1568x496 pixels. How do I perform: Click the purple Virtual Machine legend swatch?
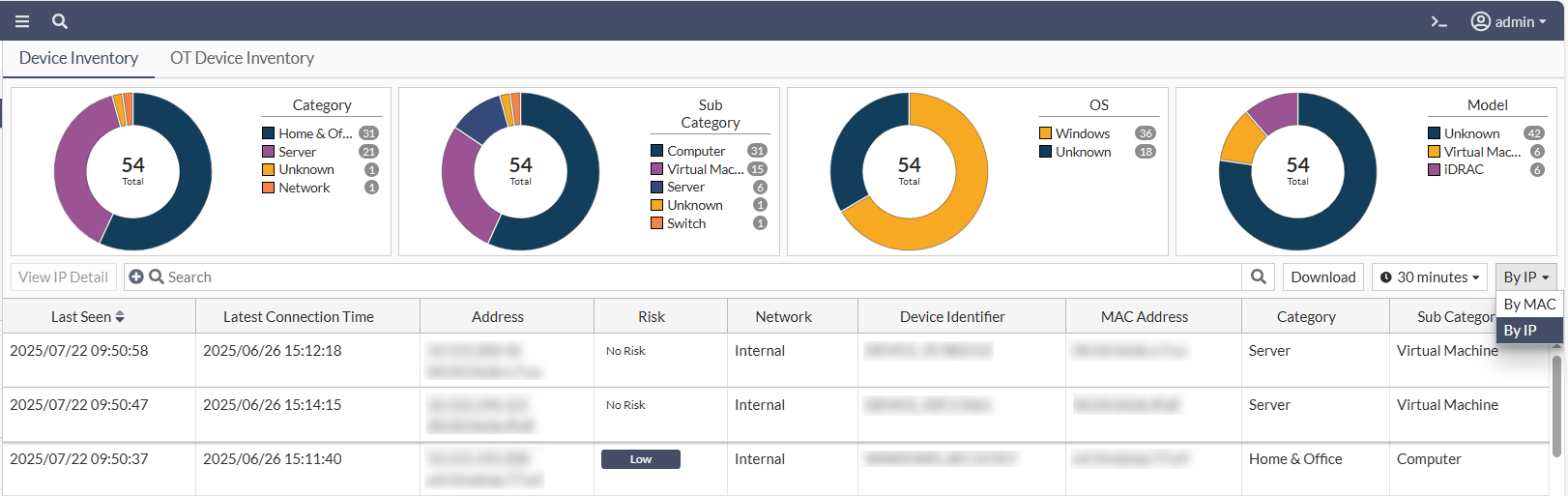click(x=657, y=169)
